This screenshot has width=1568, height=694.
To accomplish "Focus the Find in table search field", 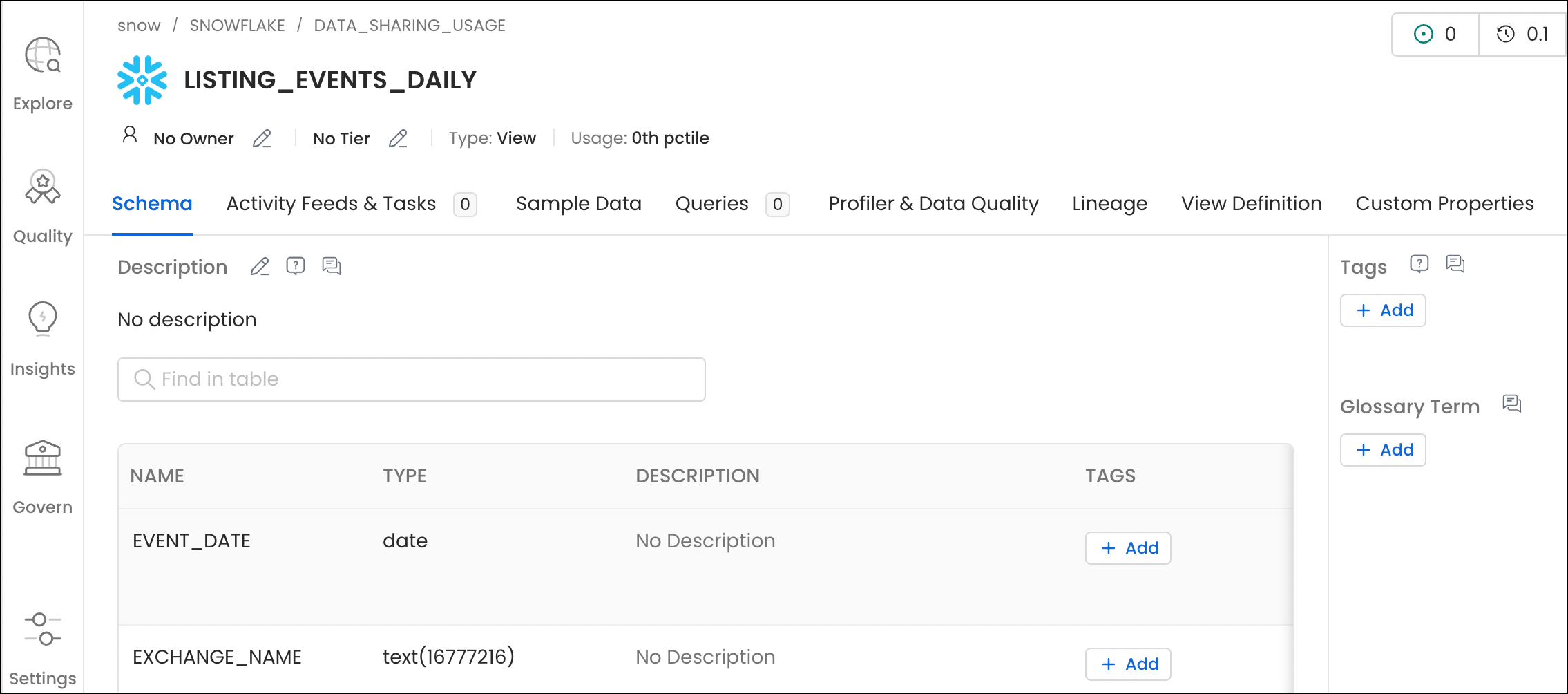I will click(412, 379).
